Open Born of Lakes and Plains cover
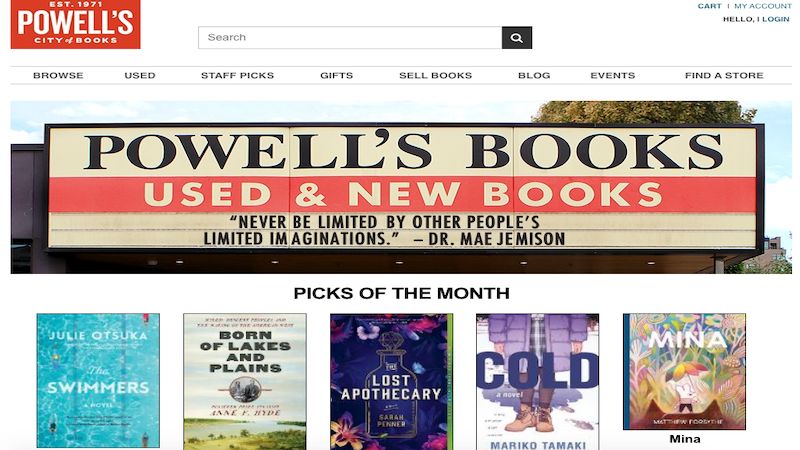Screen dimensions: 800x450 pyautogui.click(x=245, y=382)
